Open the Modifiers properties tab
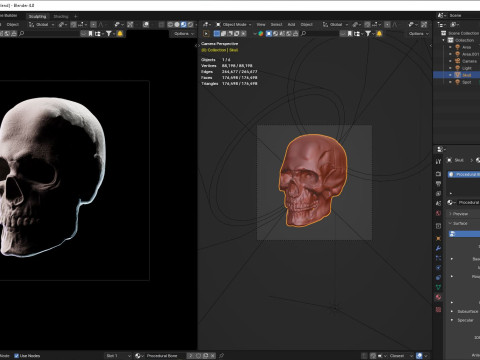Screen dimensions: 480x360 point(438,248)
